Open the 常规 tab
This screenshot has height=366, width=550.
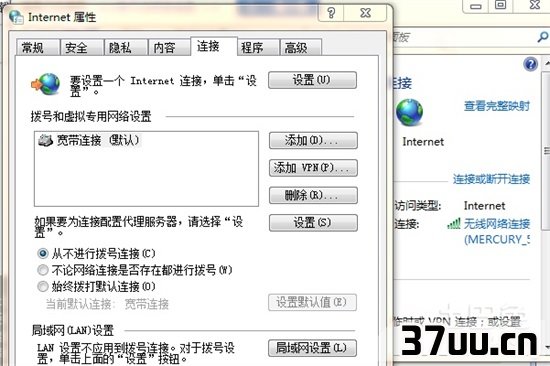pos(38,48)
